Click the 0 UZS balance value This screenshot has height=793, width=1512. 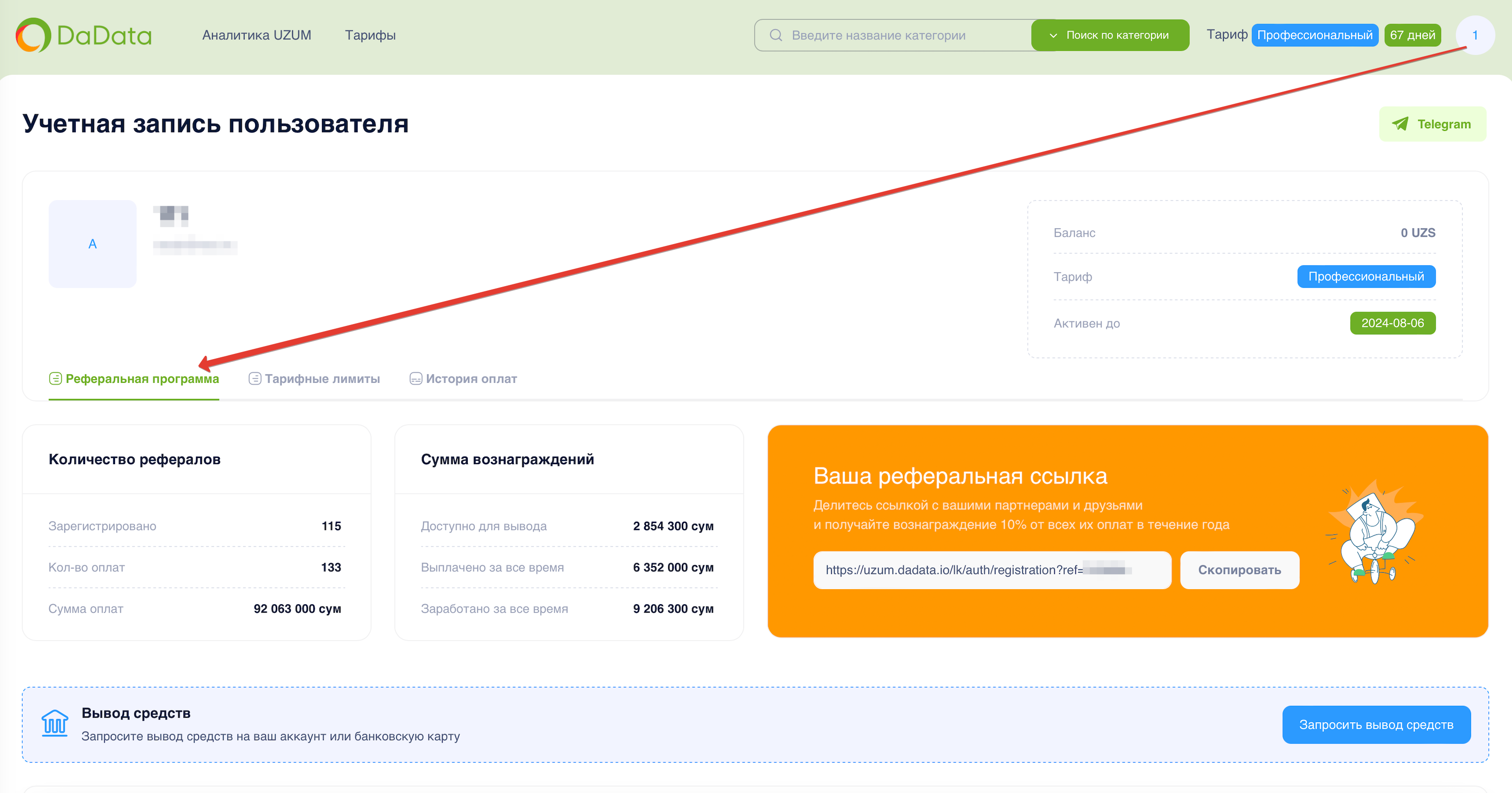[x=1418, y=233]
